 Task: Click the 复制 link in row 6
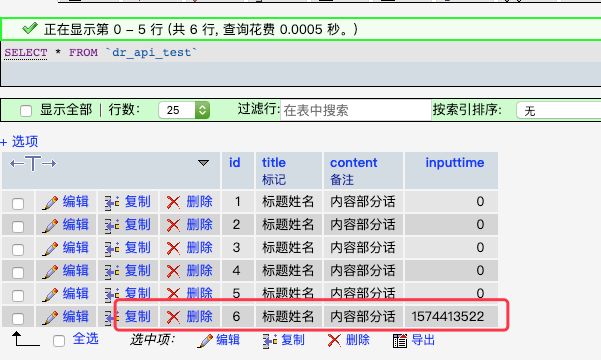(138, 317)
